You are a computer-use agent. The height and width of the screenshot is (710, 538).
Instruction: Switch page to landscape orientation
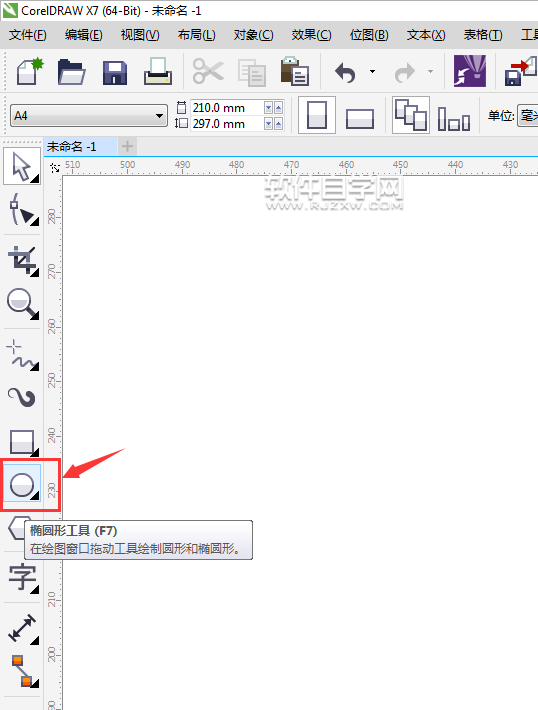(x=360, y=119)
